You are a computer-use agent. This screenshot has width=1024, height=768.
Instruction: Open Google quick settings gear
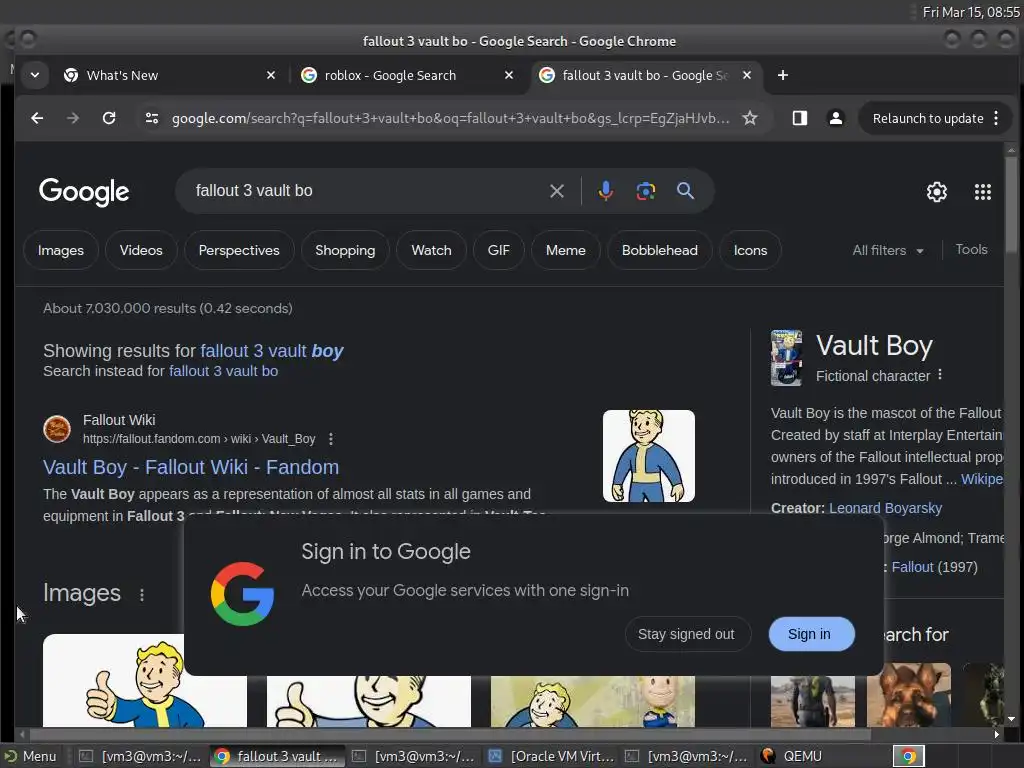click(x=936, y=192)
